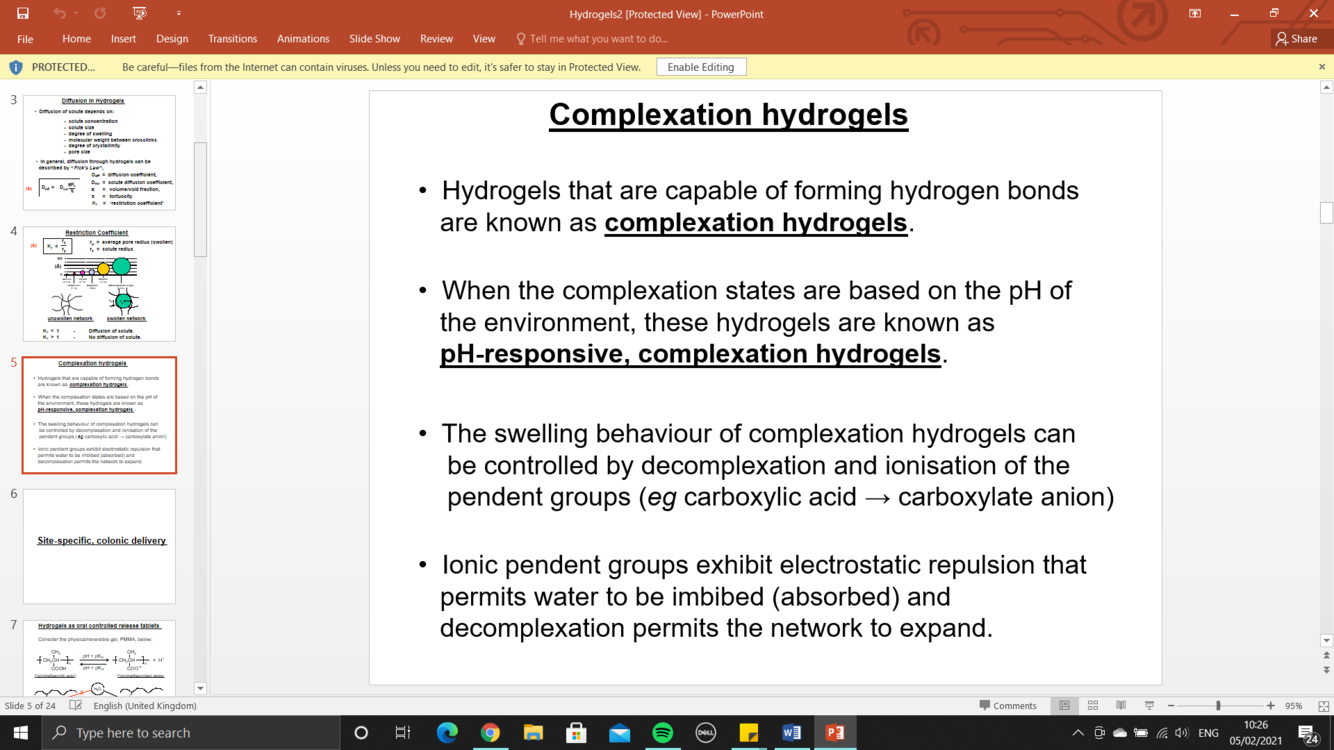This screenshot has width=1334, height=750.
Task: Switch to Word in taskbar
Action: 791,733
